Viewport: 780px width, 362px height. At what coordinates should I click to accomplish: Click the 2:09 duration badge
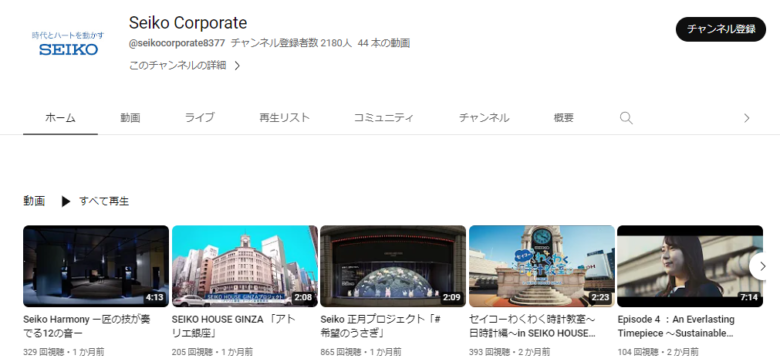tap(451, 298)
